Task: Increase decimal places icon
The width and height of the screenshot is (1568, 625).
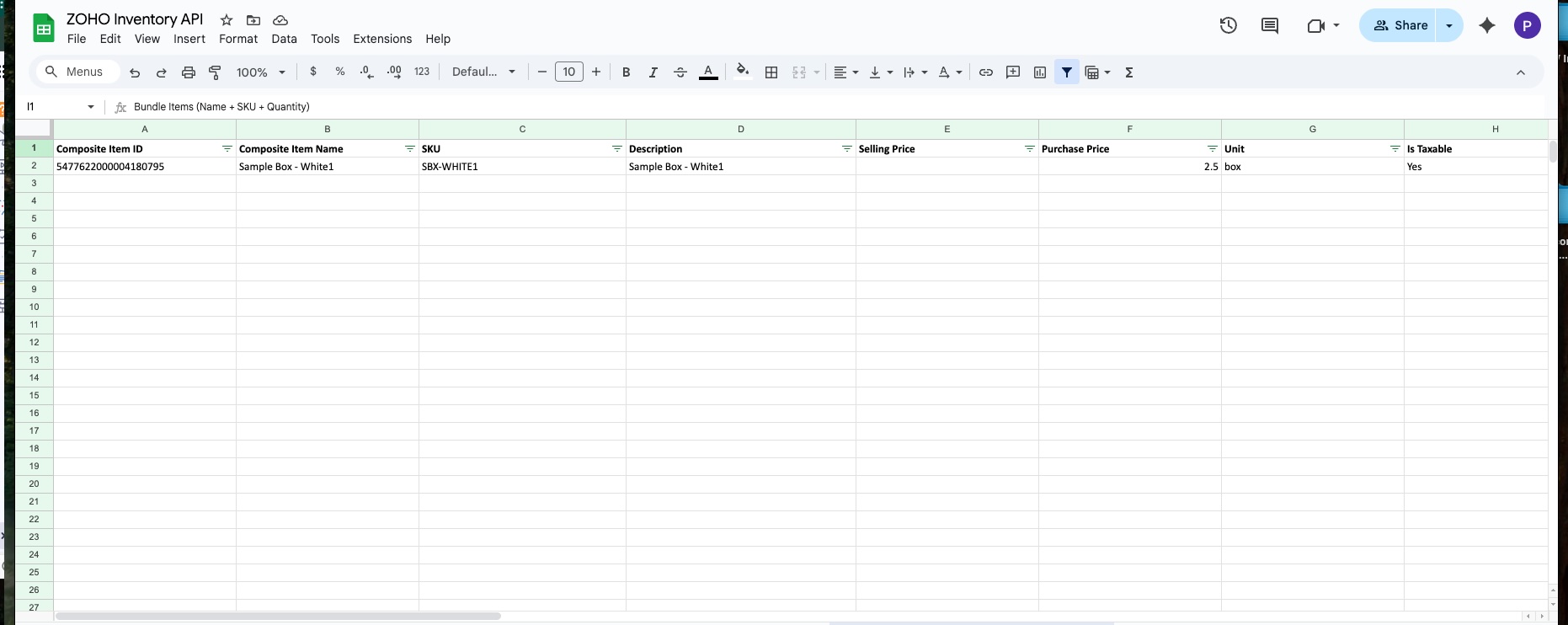Action: click(394, 72)
